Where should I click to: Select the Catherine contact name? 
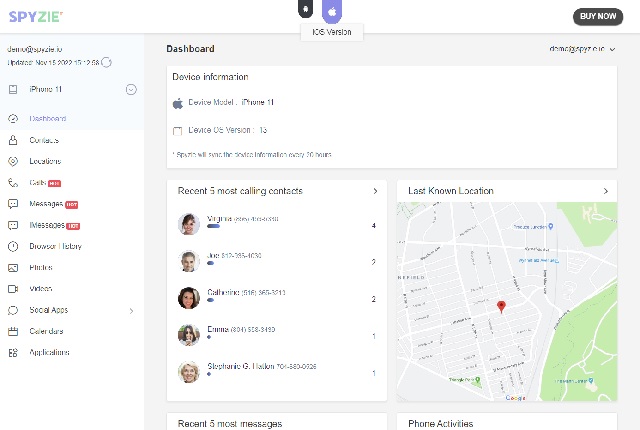pyautogui.click(x=223, y=293)
